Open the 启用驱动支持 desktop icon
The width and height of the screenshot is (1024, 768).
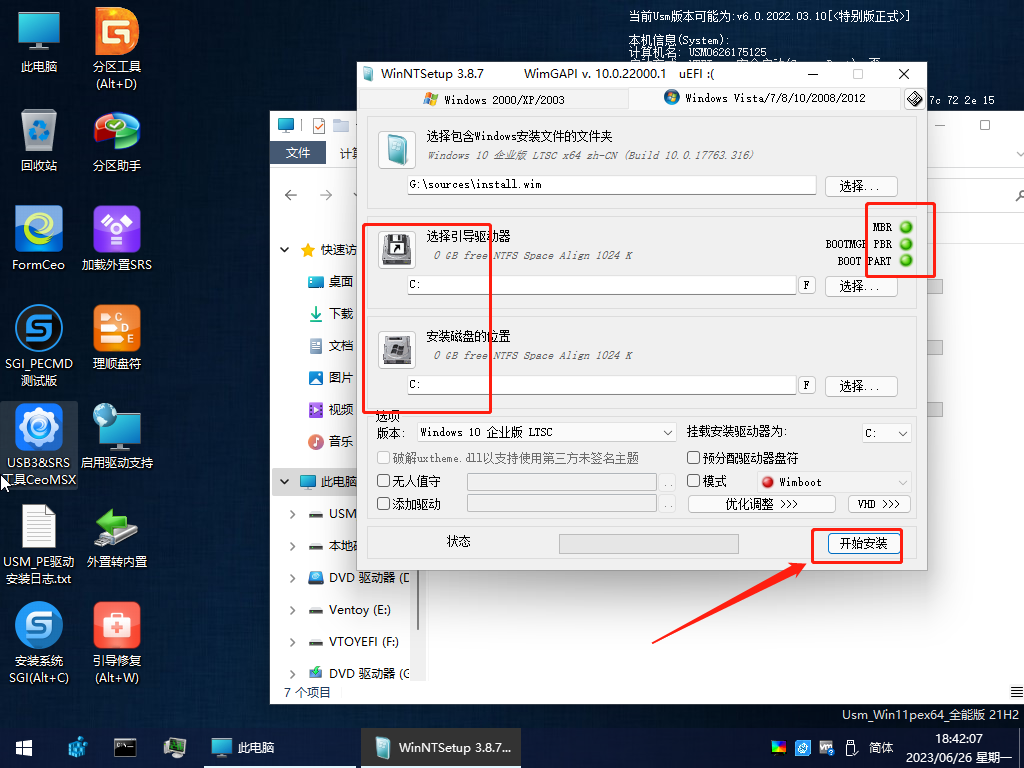[117, 438]
